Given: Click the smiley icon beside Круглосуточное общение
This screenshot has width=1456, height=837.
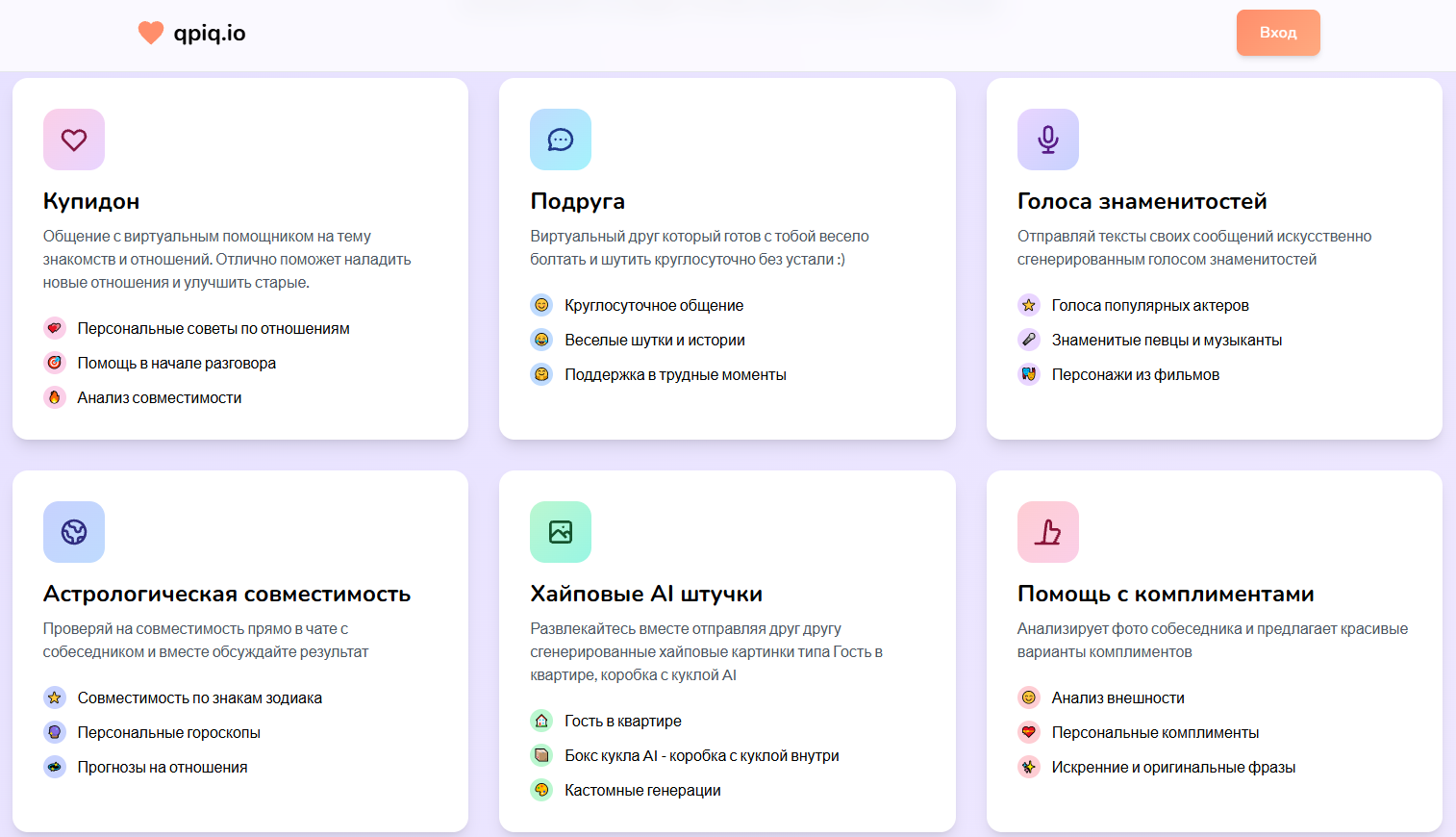Looking at the screenshot, I should click(541, 305).
